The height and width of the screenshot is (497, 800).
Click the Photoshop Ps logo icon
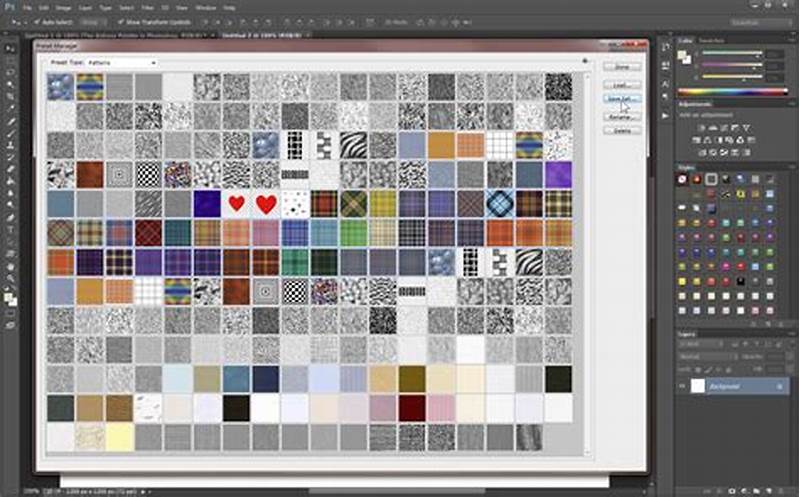point(9,7)
